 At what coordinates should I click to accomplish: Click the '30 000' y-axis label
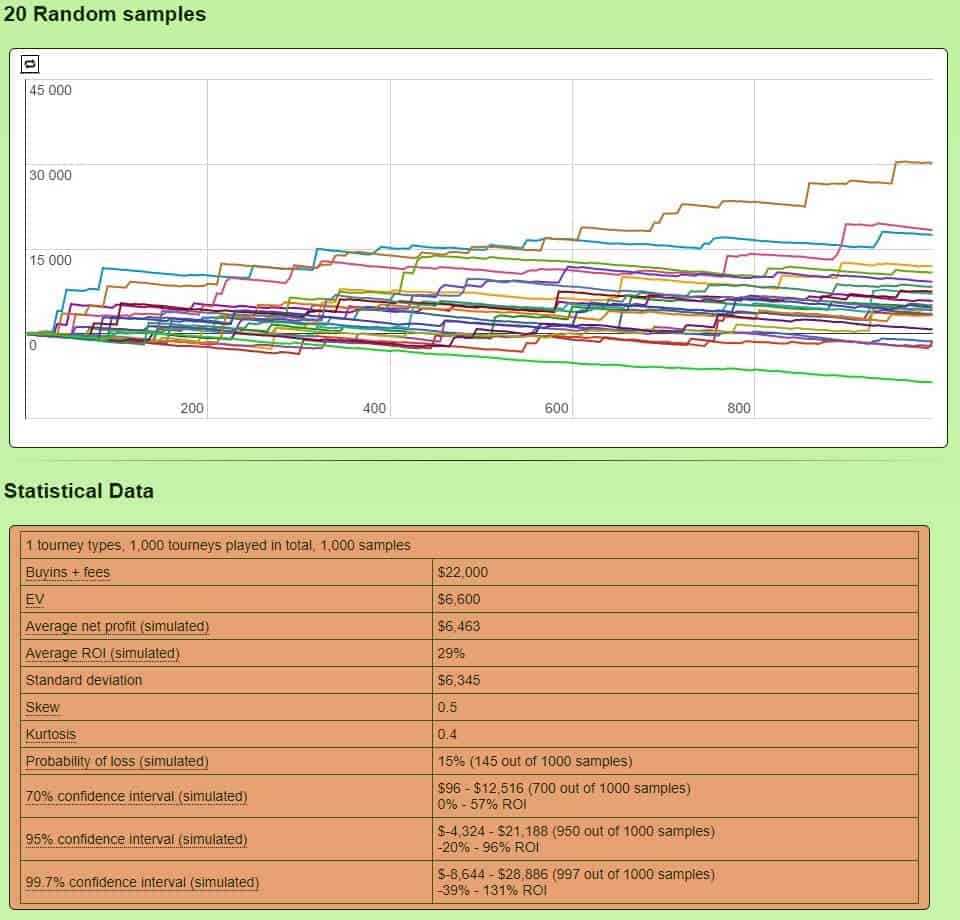coord(50,176)
